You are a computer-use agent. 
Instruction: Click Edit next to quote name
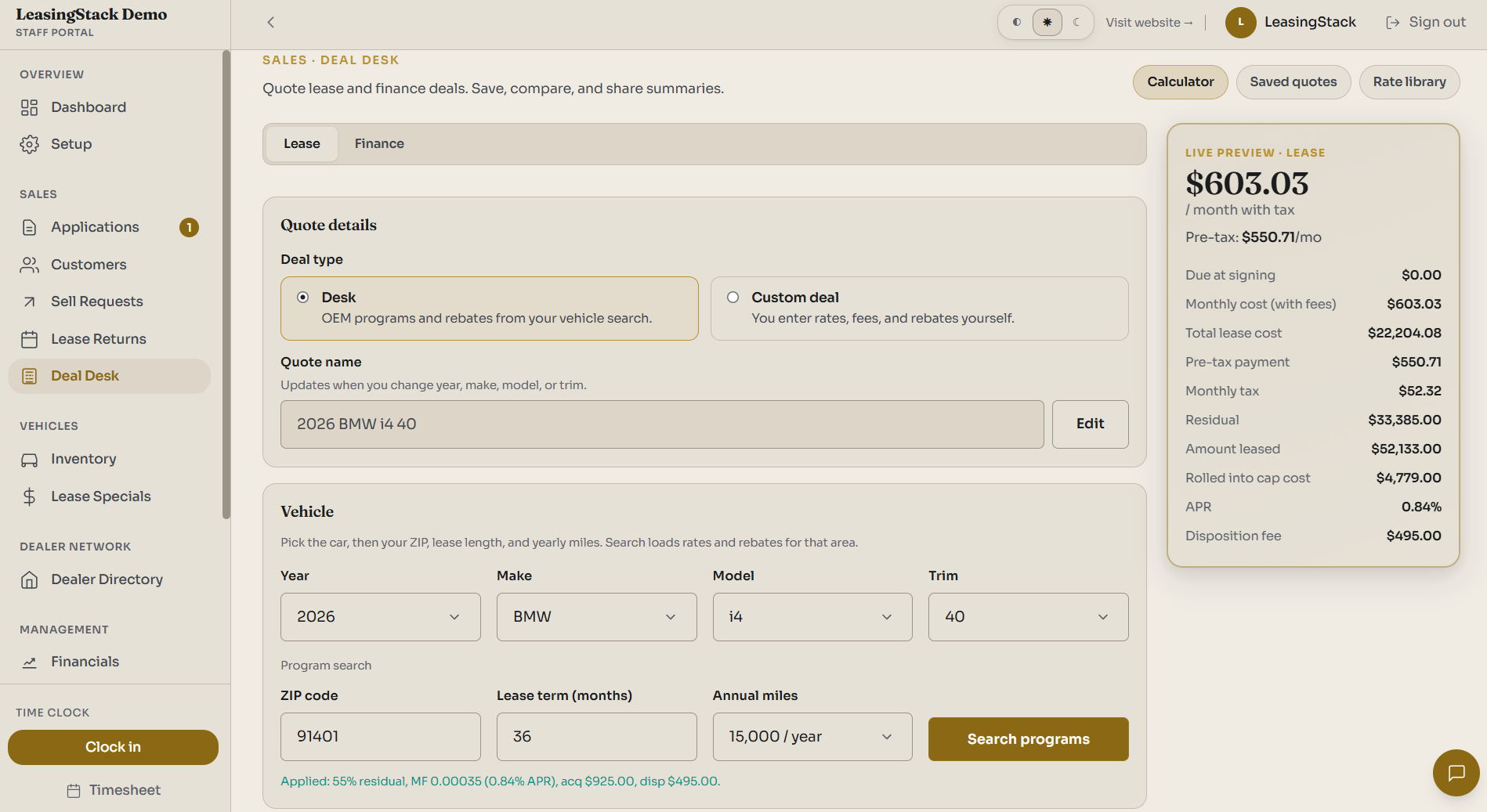click(1091, 424)
